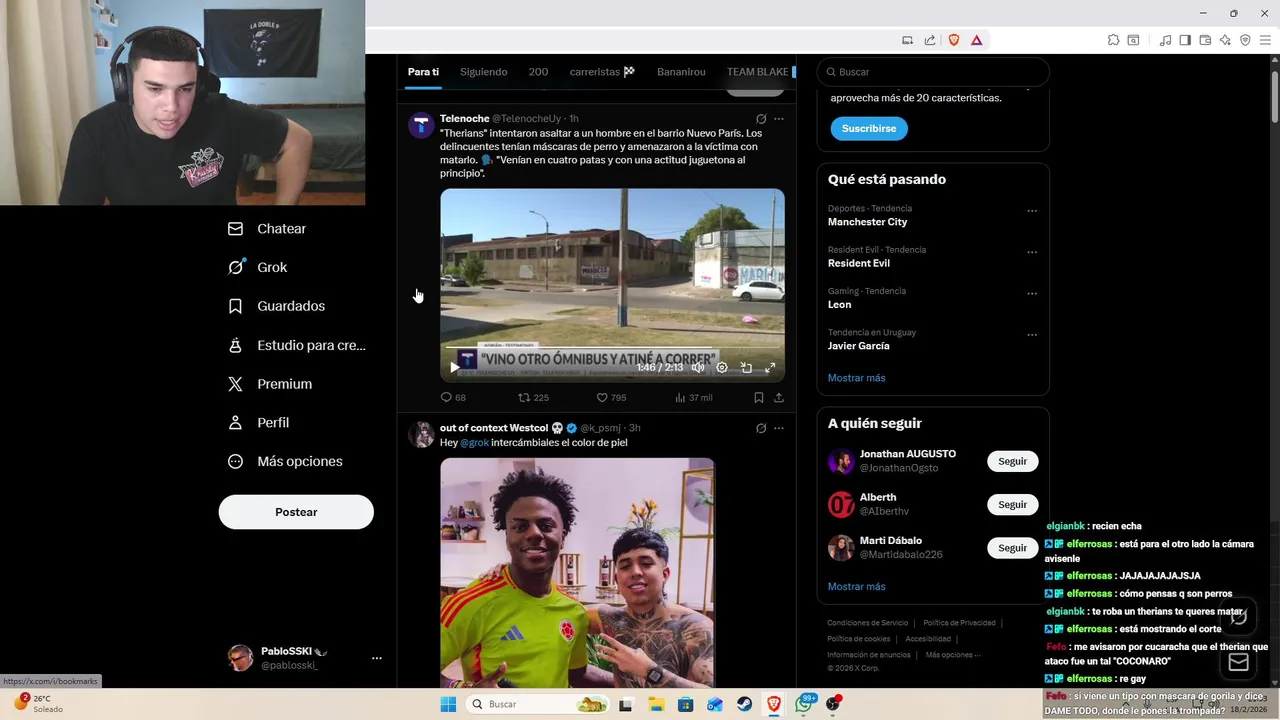Open out of context Westcol avatar
The height and width of the screenshot is (720, 1280).
pos(421,435)
